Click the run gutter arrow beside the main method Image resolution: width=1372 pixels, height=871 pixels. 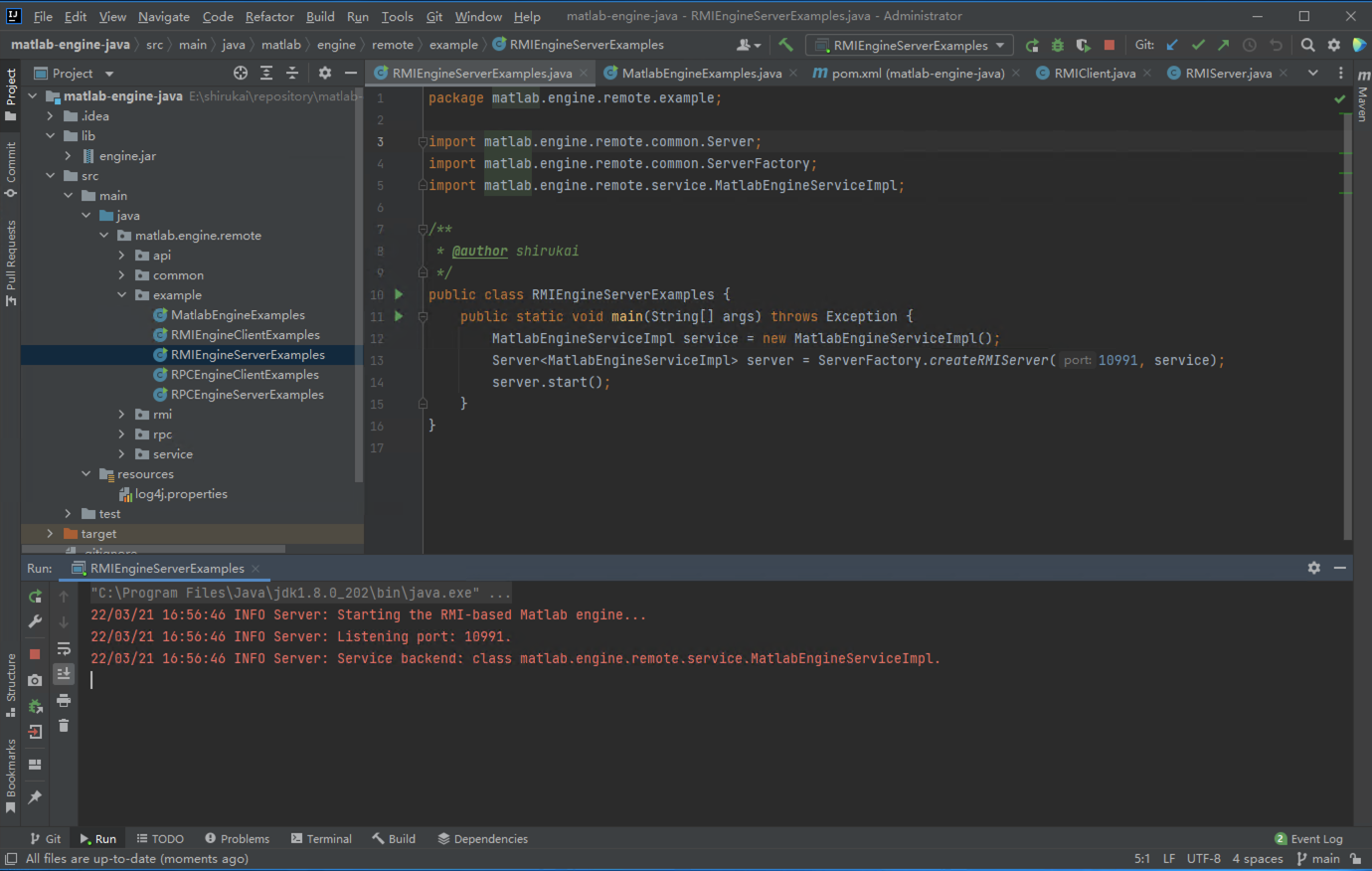[399, 316]
